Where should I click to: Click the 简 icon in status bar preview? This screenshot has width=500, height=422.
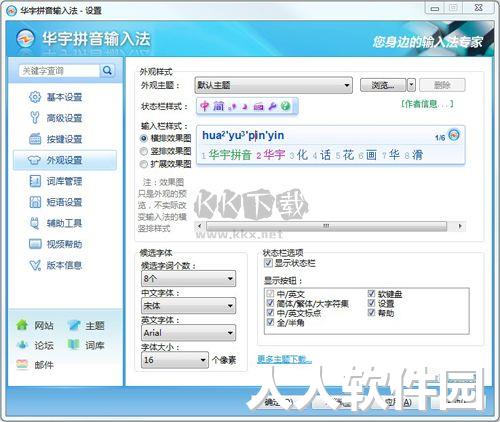219,106
